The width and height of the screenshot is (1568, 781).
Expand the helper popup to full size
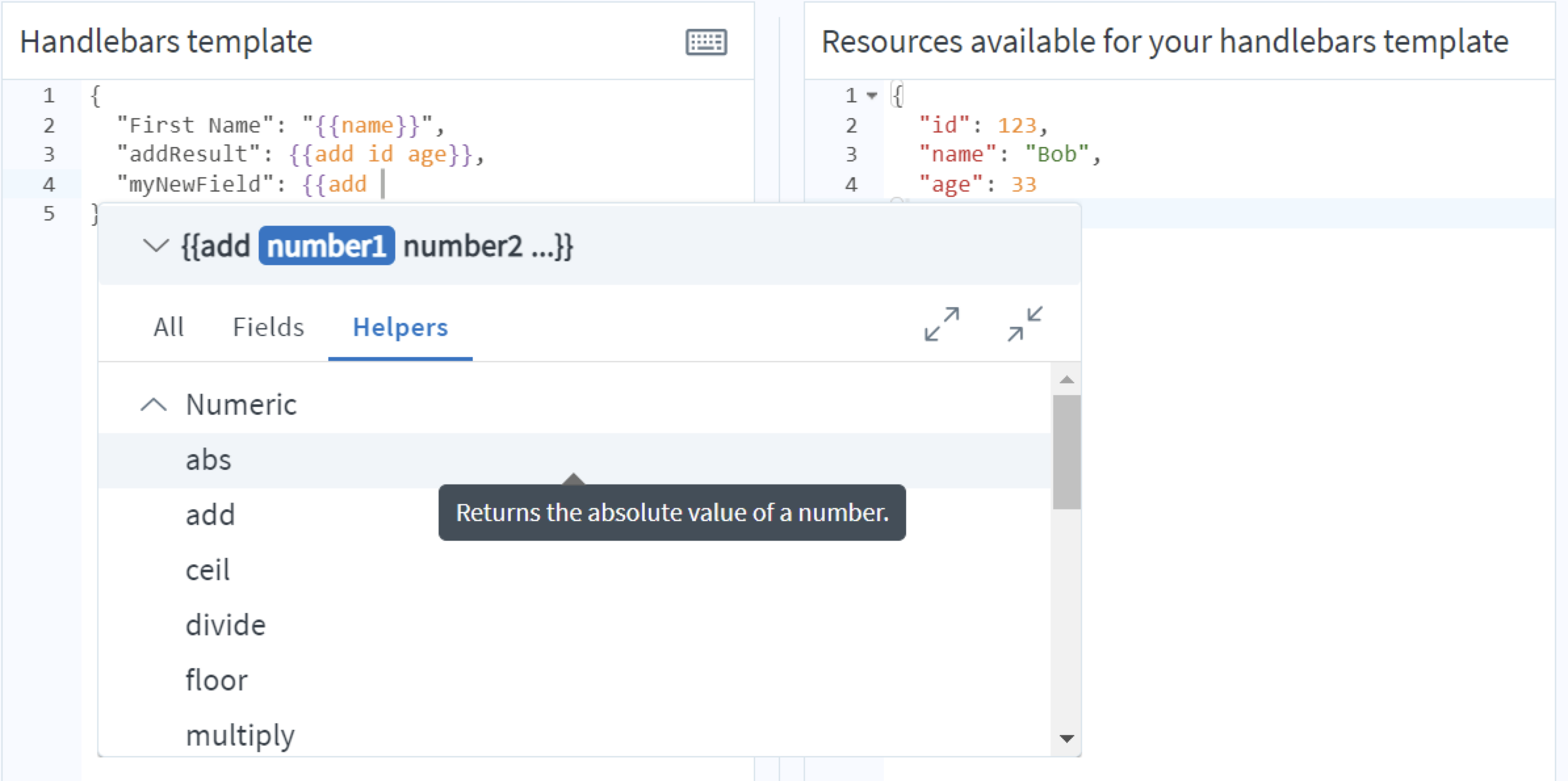942,324
